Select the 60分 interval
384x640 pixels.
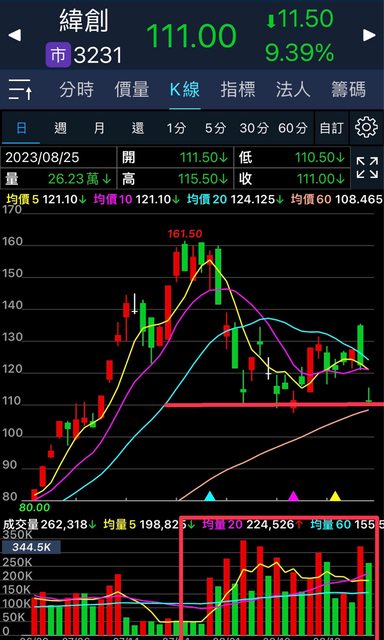click(x=293, y=128)
